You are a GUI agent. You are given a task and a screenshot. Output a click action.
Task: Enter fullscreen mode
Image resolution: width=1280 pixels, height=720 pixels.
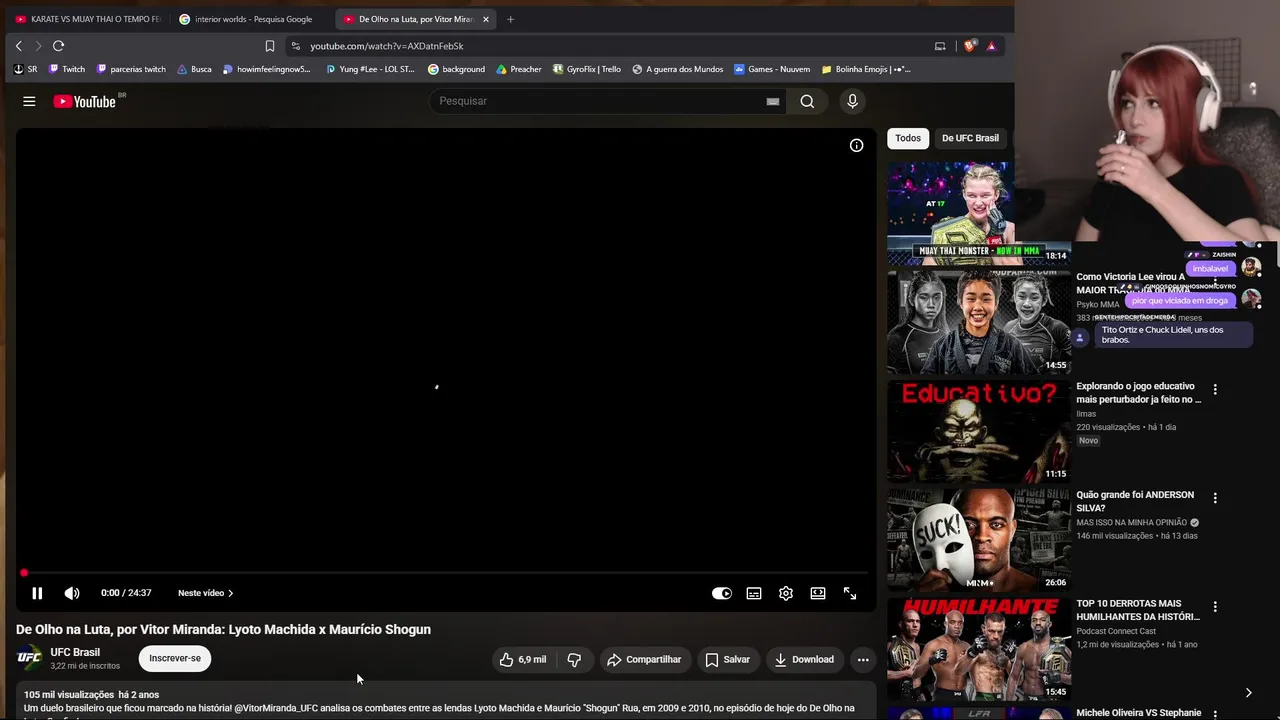[x=850, y=593]
